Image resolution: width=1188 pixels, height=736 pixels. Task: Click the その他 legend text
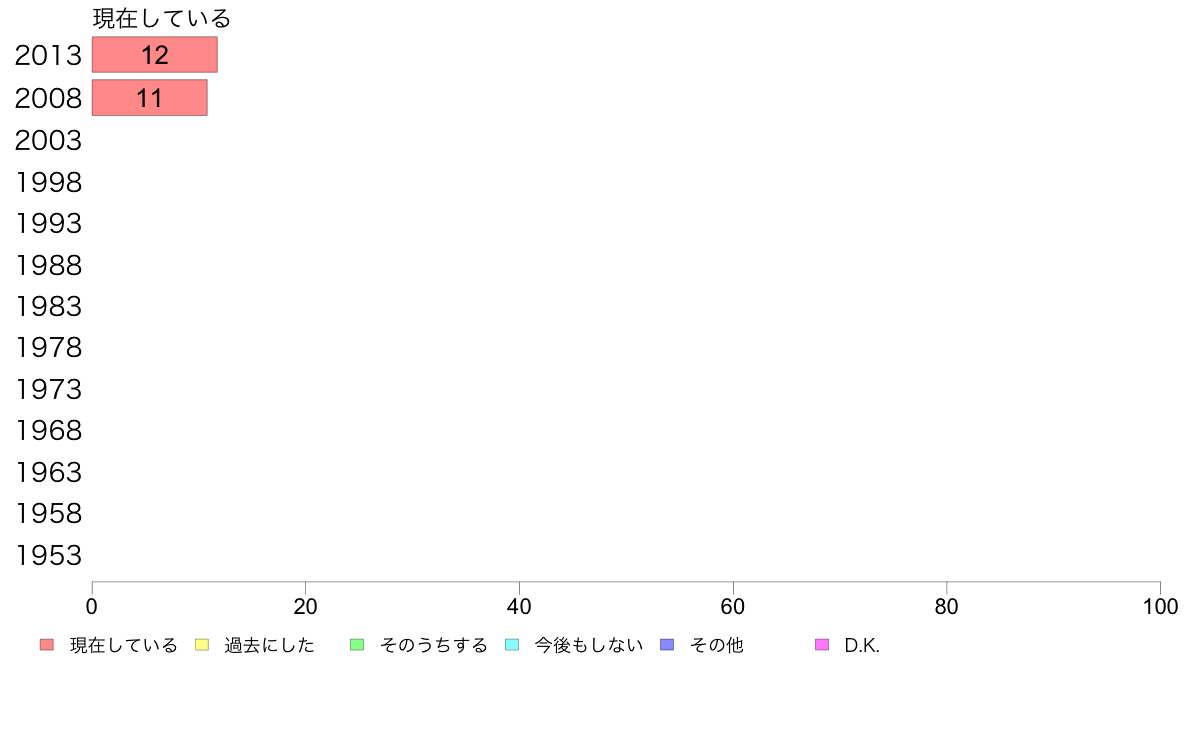[x=716, y=645]
